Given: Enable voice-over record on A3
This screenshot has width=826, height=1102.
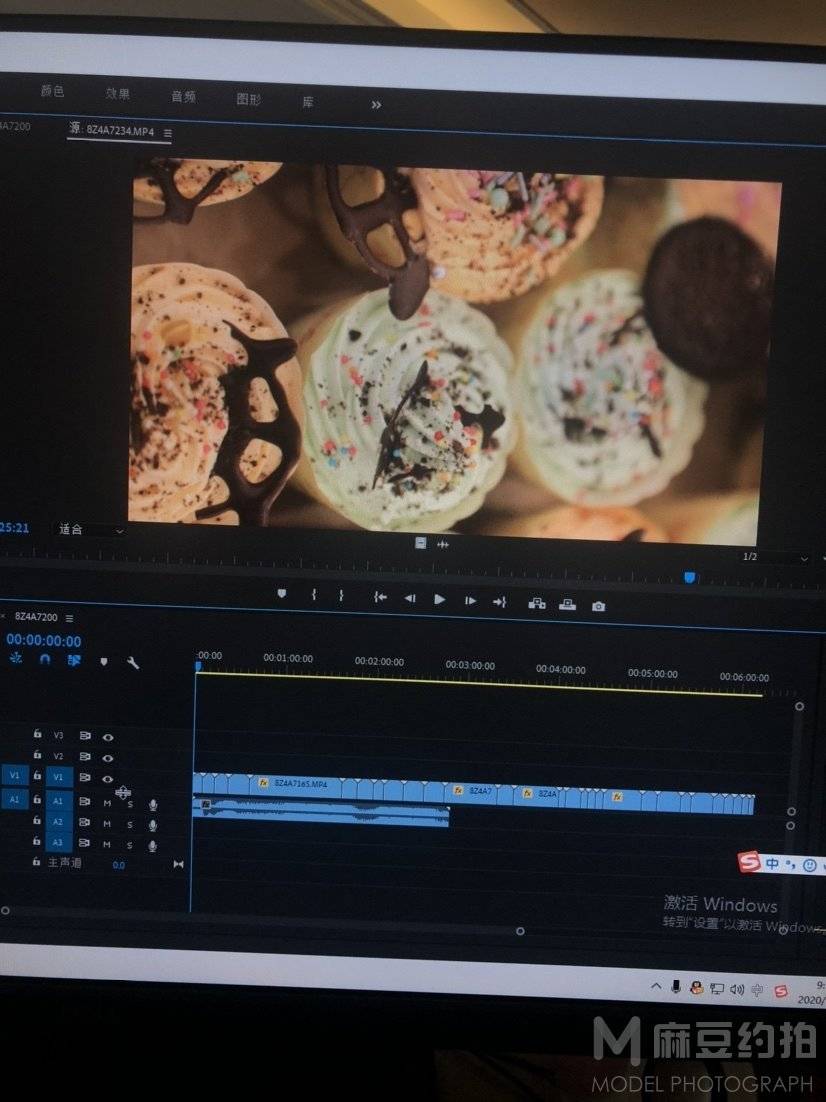Looking at the screenshot, I should click(x=153, y=846).
